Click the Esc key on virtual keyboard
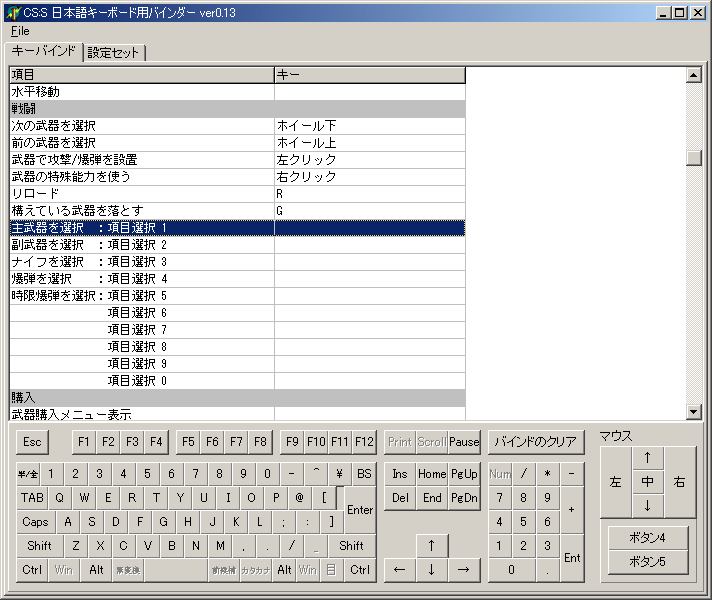The image size is (712, 600). [x=32, y=442]
